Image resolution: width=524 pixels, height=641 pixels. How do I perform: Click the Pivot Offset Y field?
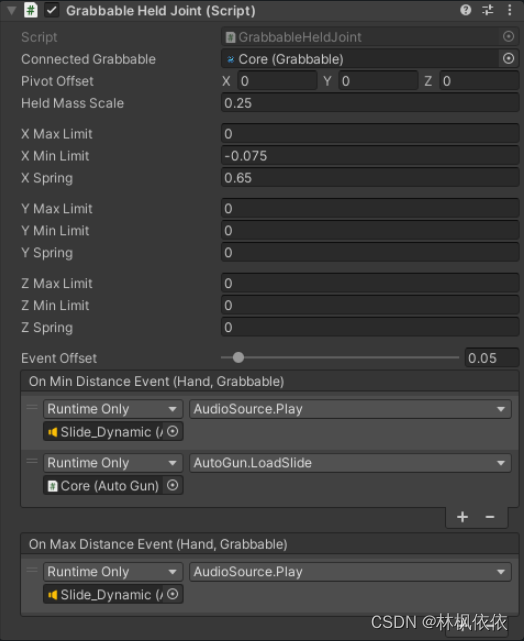click(378, 81)
